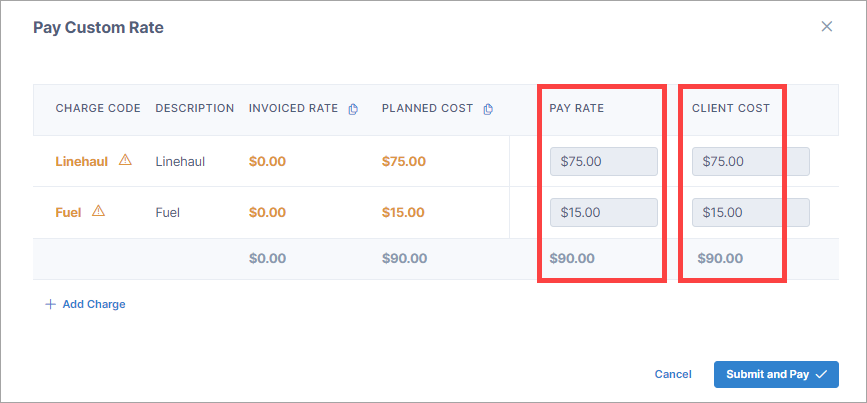867x403 pixels.
Task: Click the Cancel link
Action: click(673, 374)
